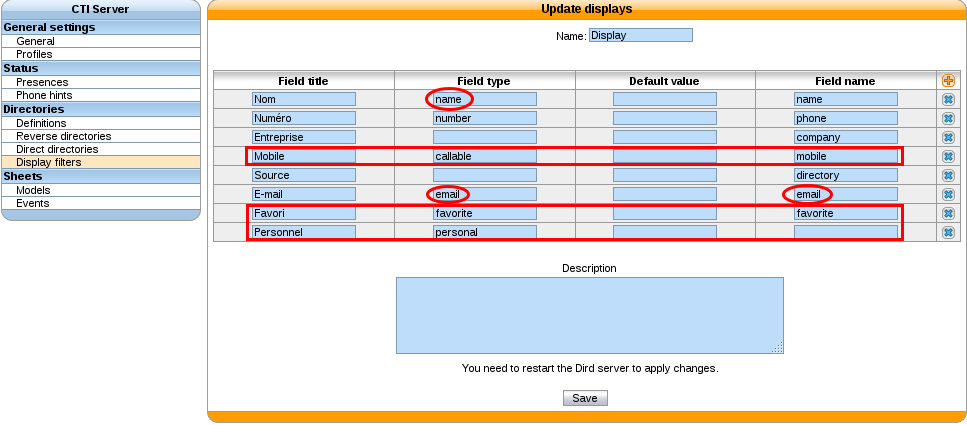
Task: Remove the Mobile field row
Action: pyautogui.click(x=948, y=156)
